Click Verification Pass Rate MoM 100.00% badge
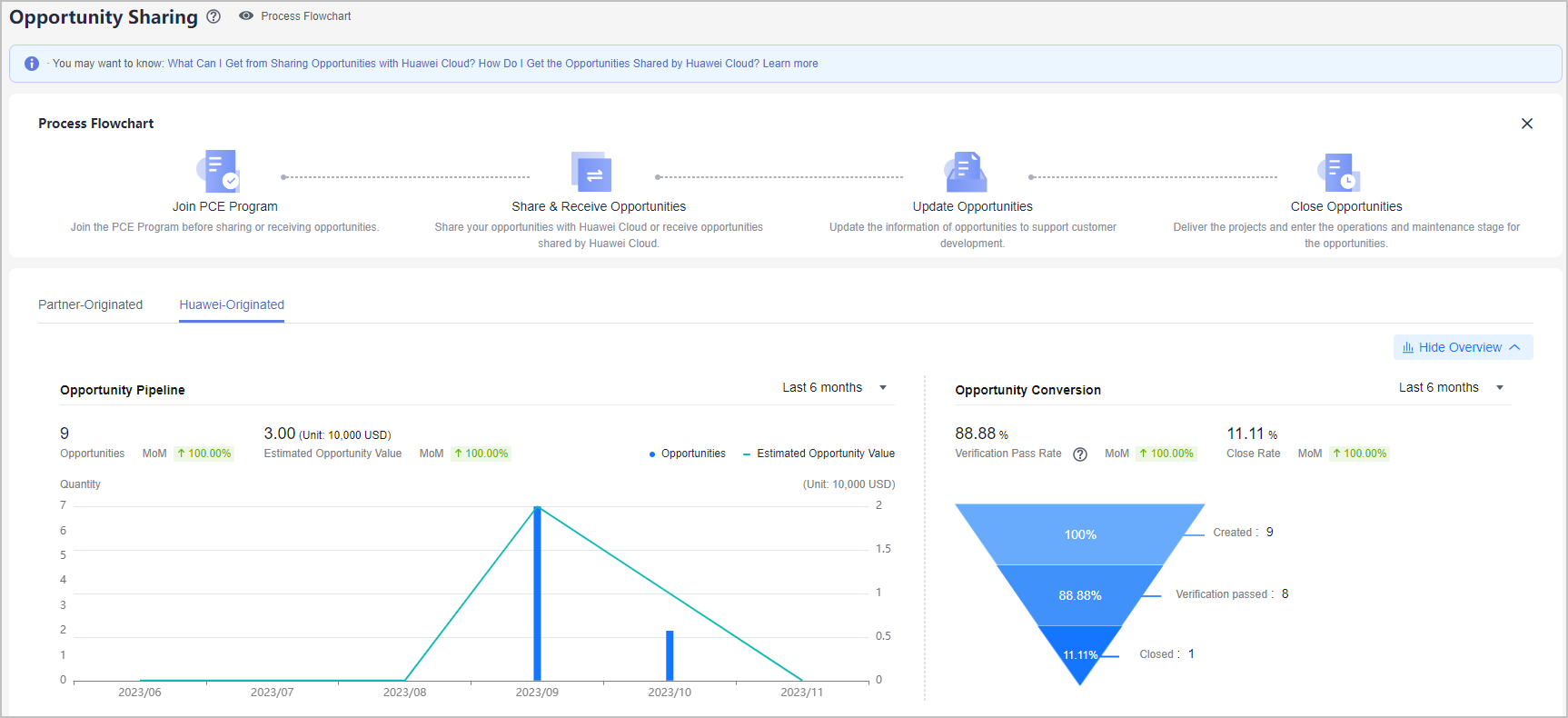The image size is (1568, 718). (1166, 454)
